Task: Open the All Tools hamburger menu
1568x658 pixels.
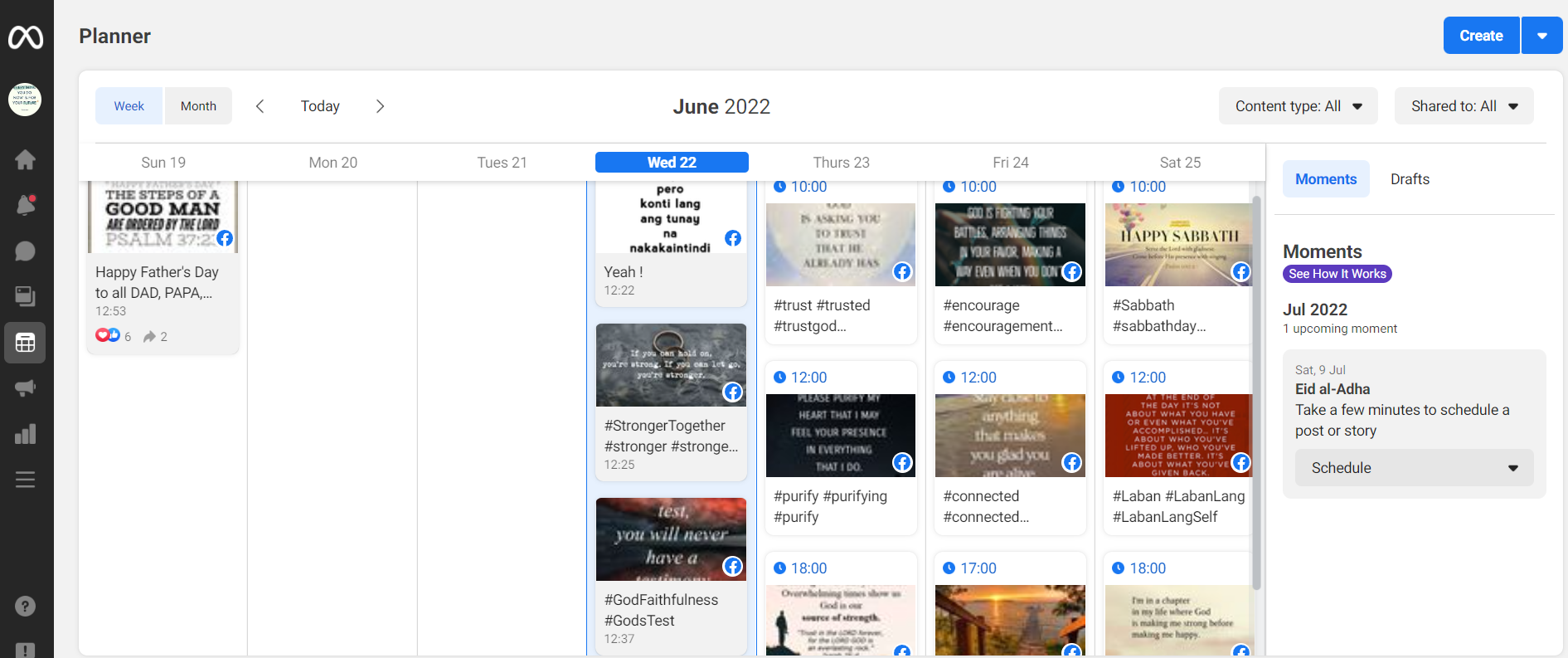Action: [x=25, y=480]
